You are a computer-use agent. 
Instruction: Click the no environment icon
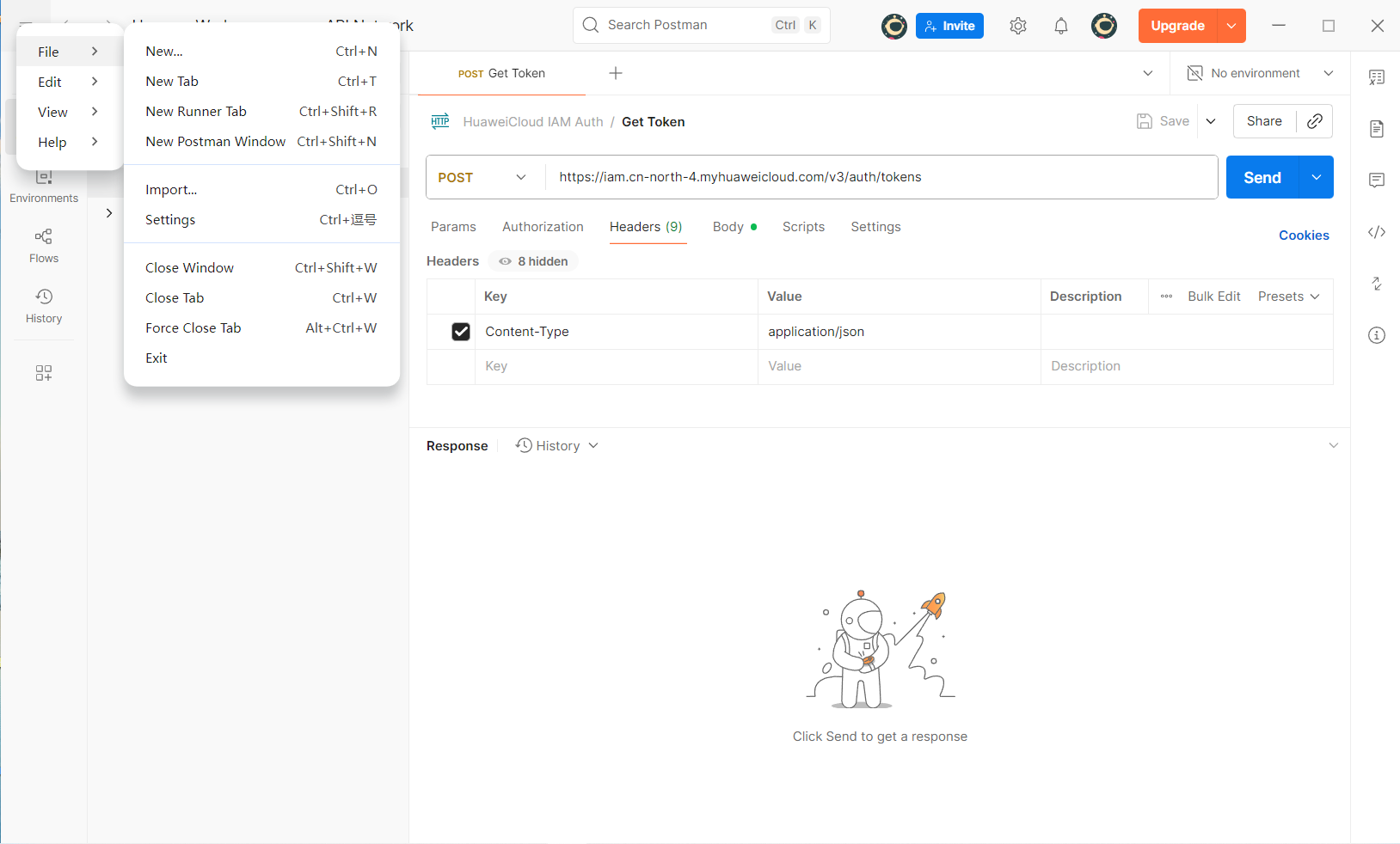(x=1194, y=73)
